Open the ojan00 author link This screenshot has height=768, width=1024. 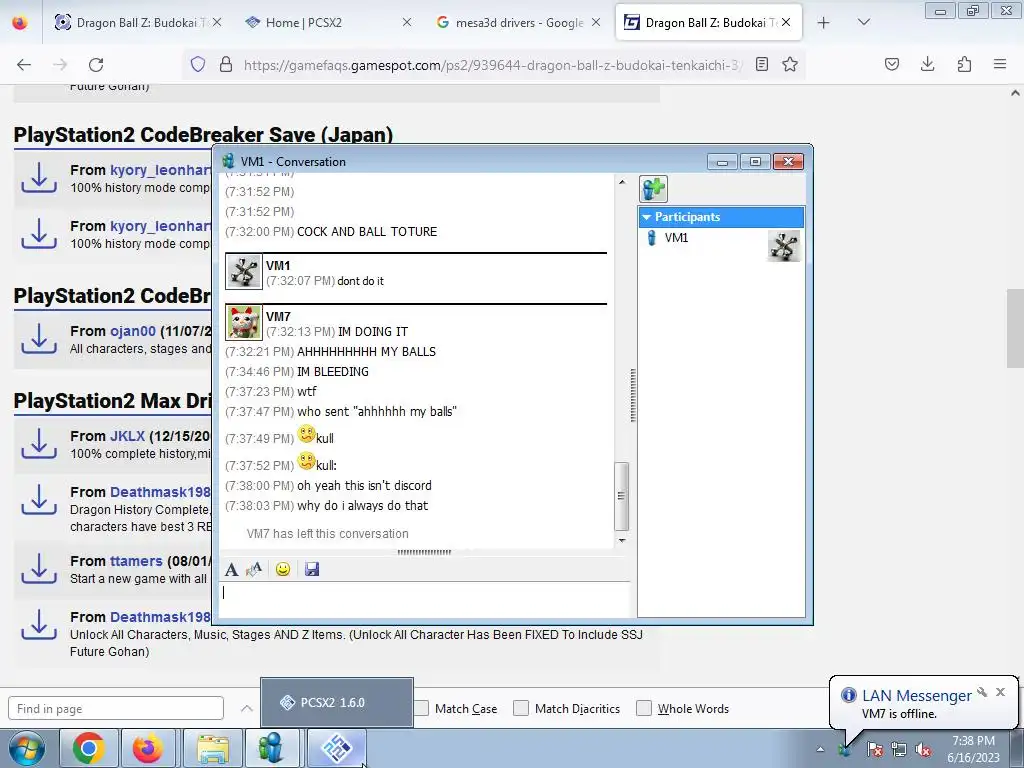(x=133, y=331)
